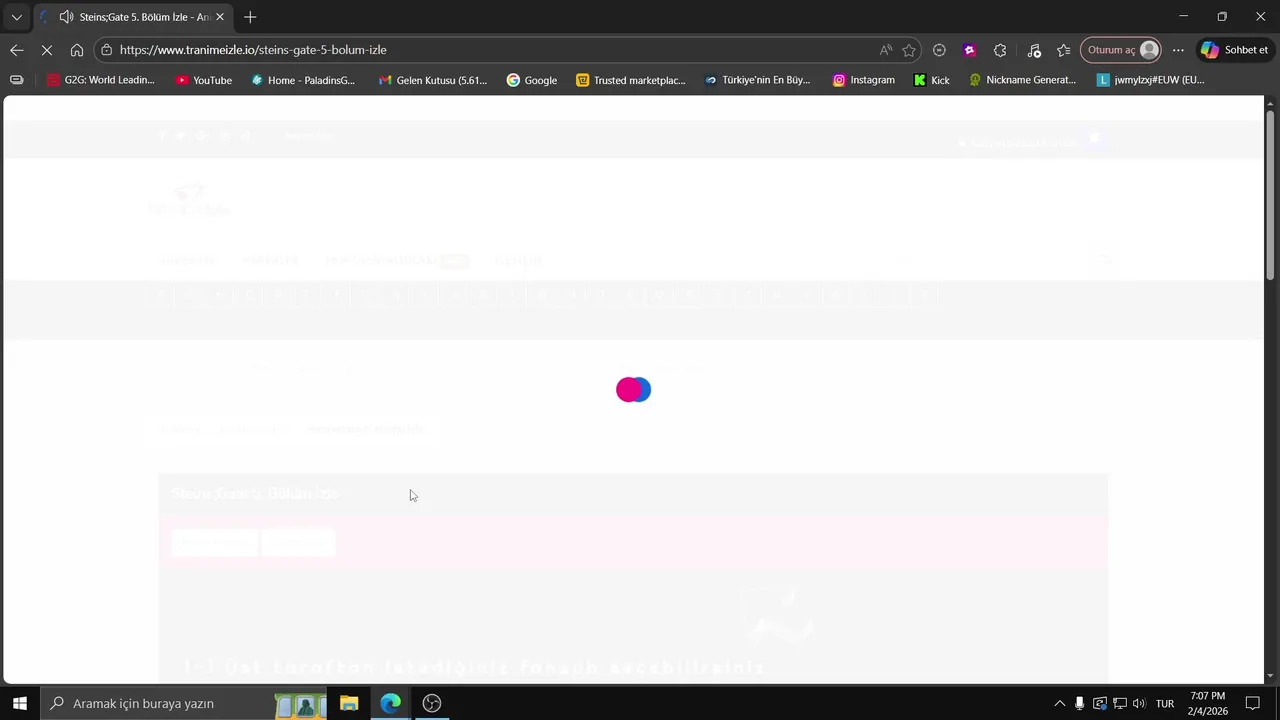This screenshot has height=720, width=1280.
Task: Show hidden system tray icons
Action: tap(1060, 704)
